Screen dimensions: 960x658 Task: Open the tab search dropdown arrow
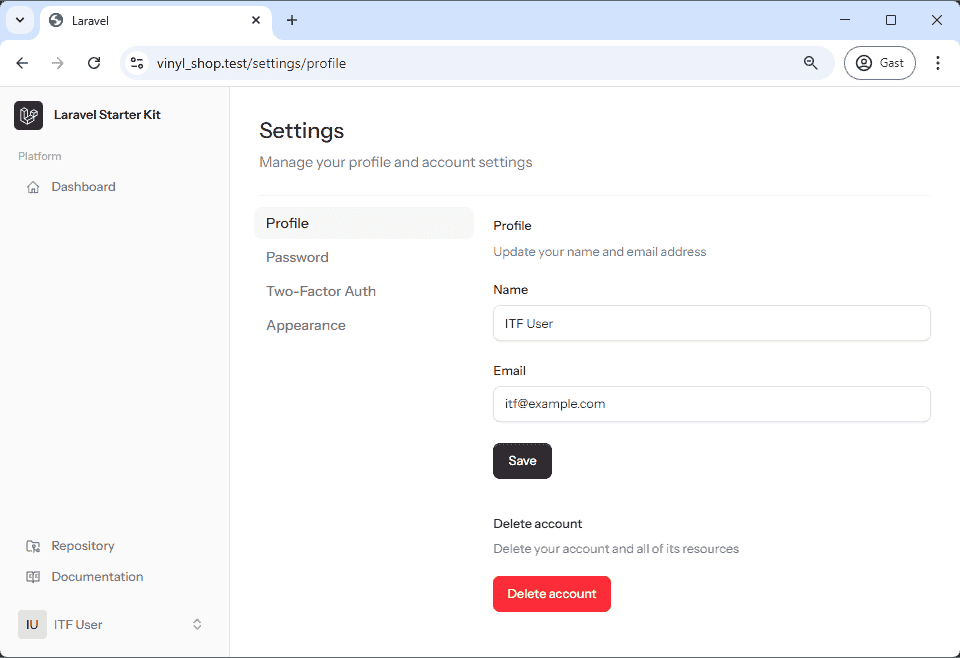pos(19,20)
